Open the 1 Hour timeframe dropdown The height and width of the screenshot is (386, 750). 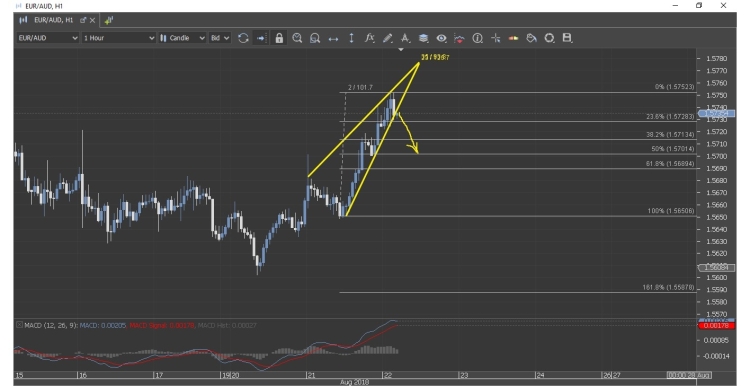pos(119,38)
